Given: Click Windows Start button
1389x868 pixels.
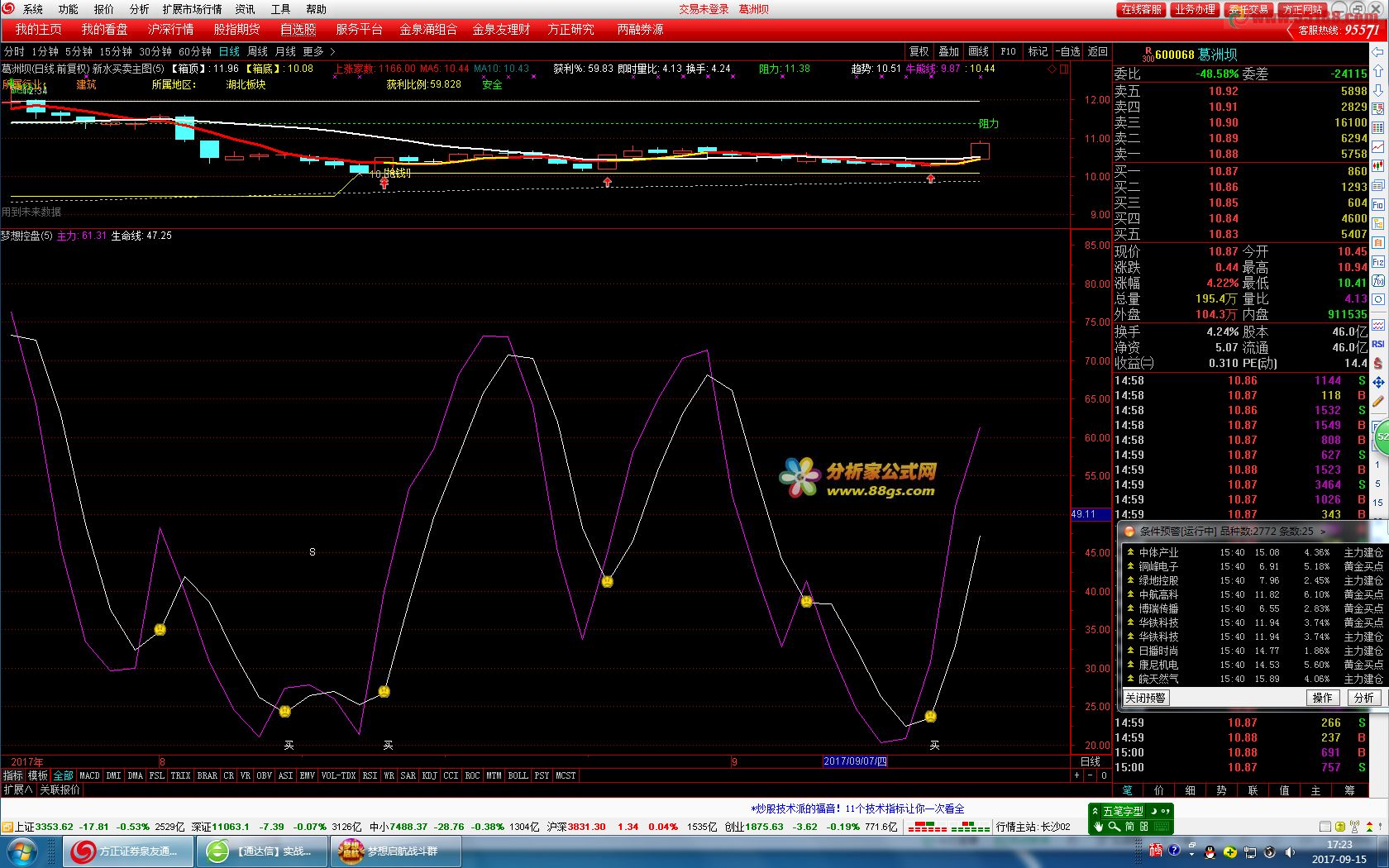Looking at the screenshot, I should pos(22,851).
